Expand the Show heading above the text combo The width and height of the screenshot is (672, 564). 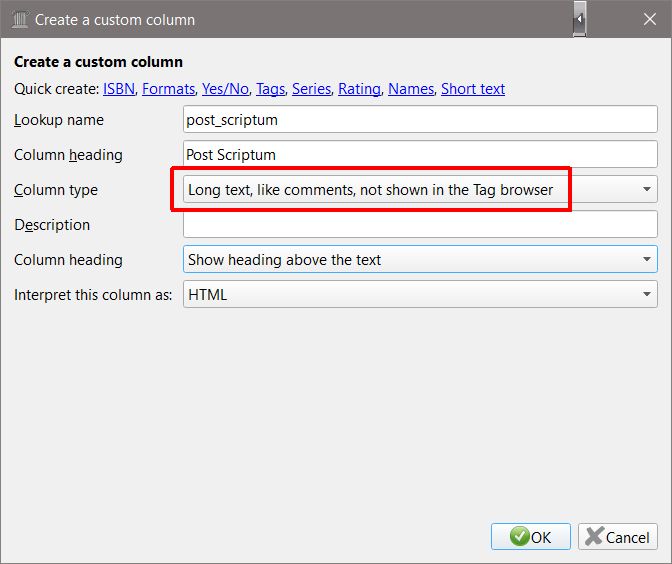(420, 259)
